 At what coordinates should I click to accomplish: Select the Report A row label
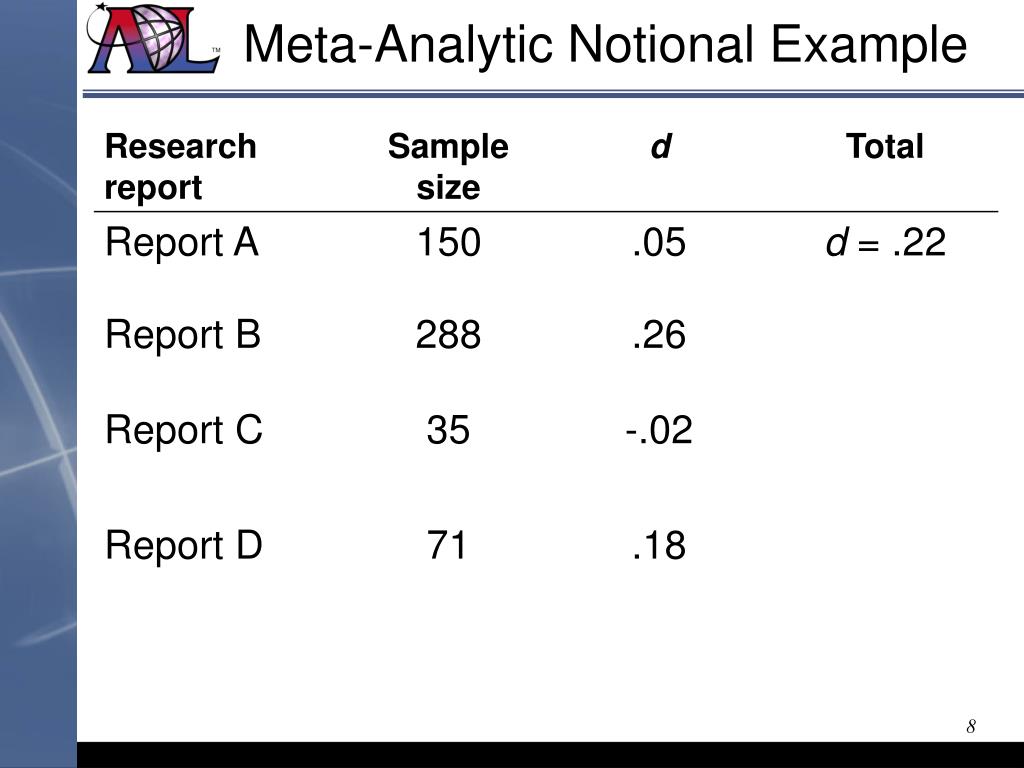[x=182, y=243]
